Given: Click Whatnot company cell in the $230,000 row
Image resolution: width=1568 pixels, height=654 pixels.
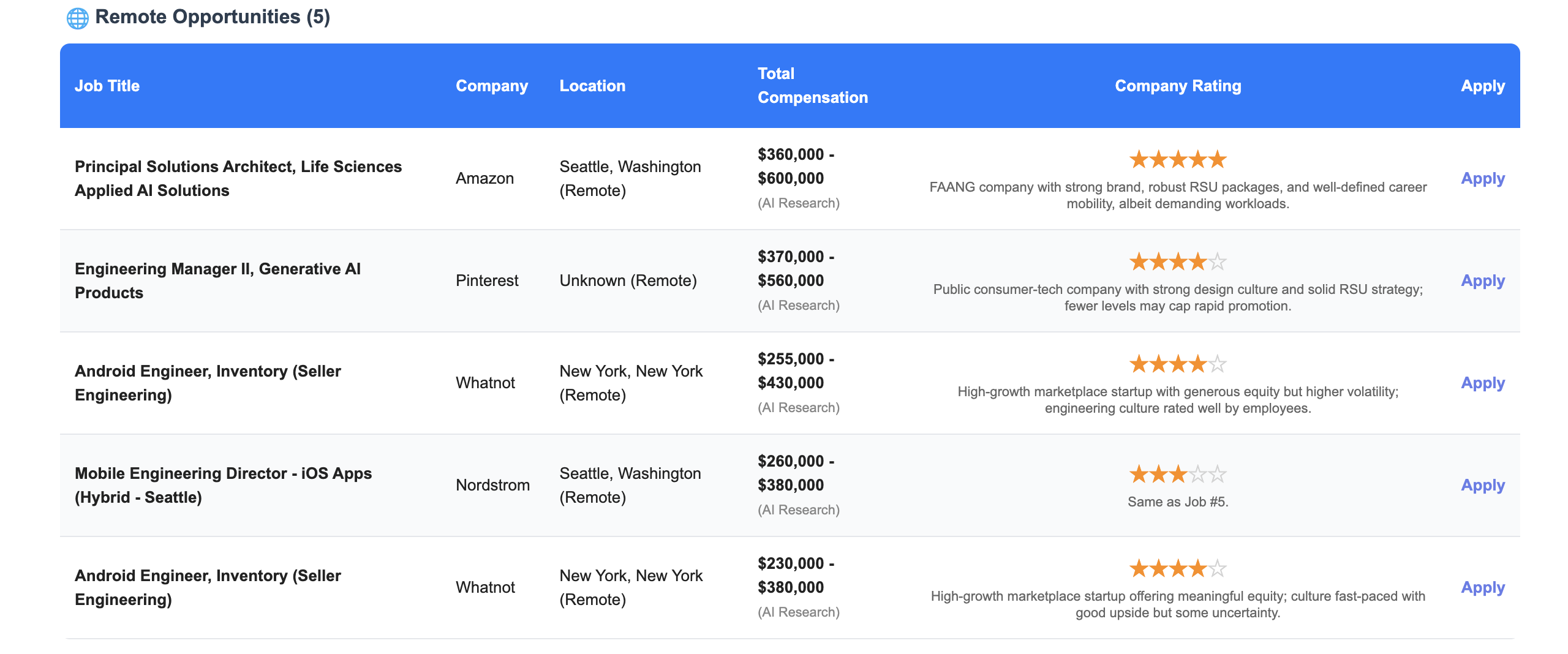Looking at the screenshot, I should 485,587.
